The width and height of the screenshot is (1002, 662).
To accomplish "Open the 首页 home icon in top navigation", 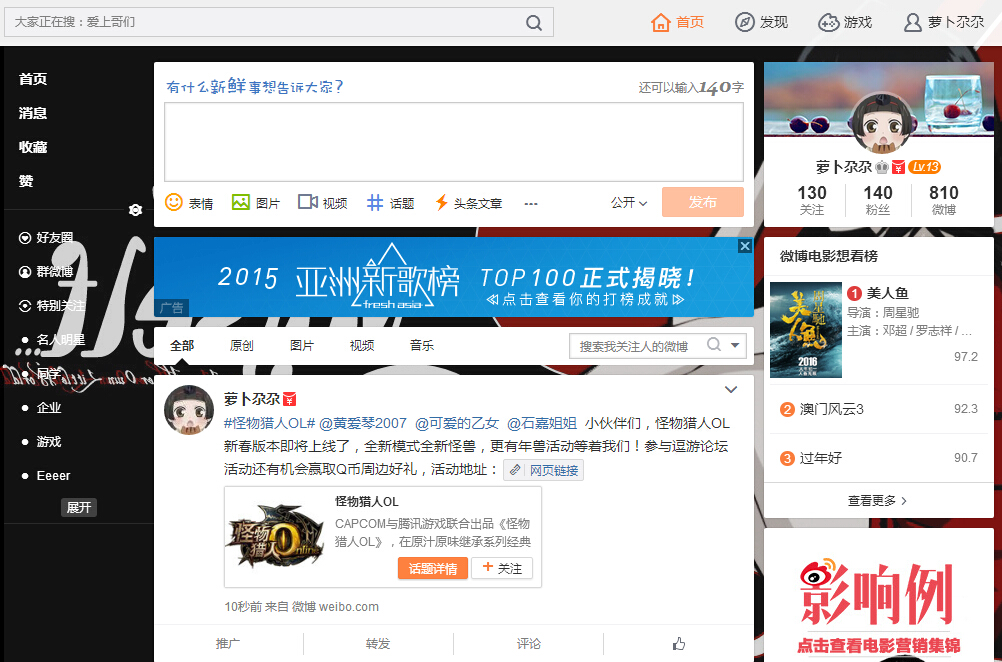I will point(660,22).
